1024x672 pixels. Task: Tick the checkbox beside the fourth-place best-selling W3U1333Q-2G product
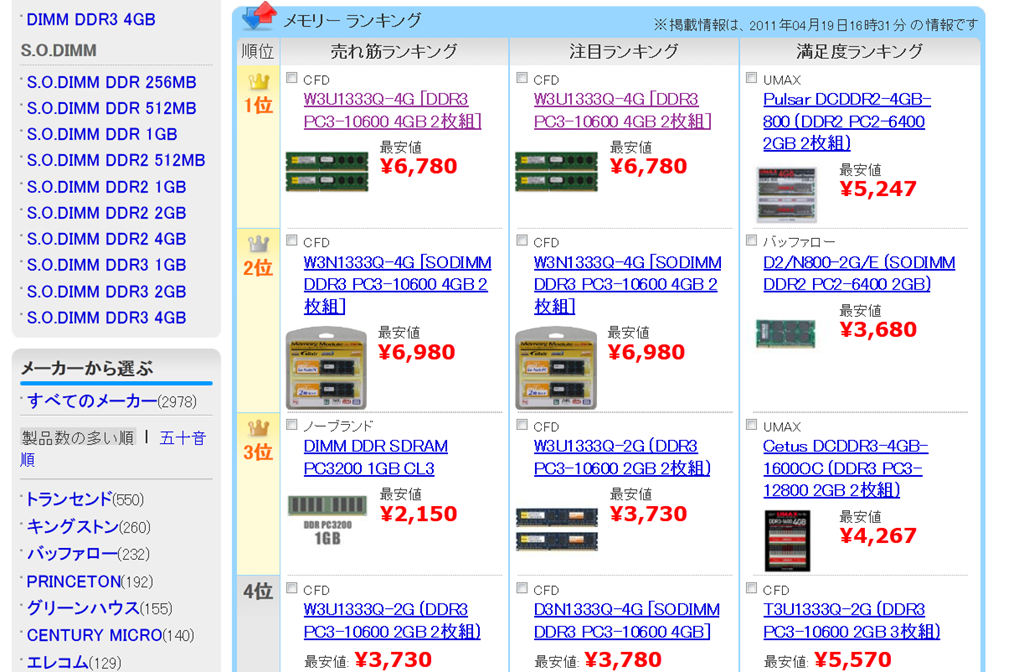coord(292,588)
